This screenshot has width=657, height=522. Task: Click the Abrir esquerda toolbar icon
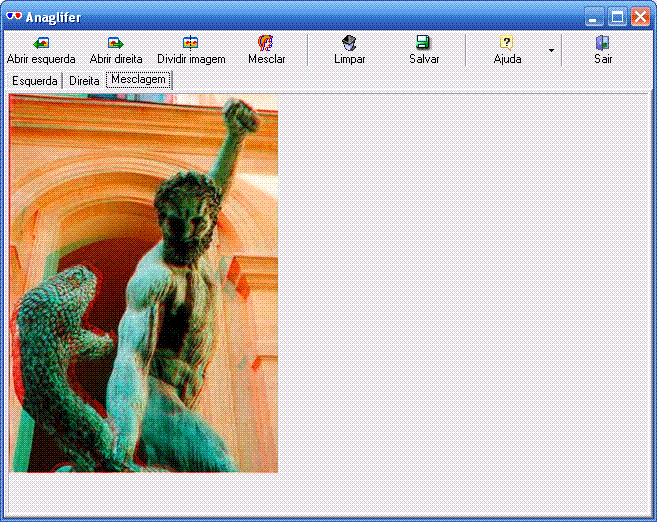[x=41, y=50]
